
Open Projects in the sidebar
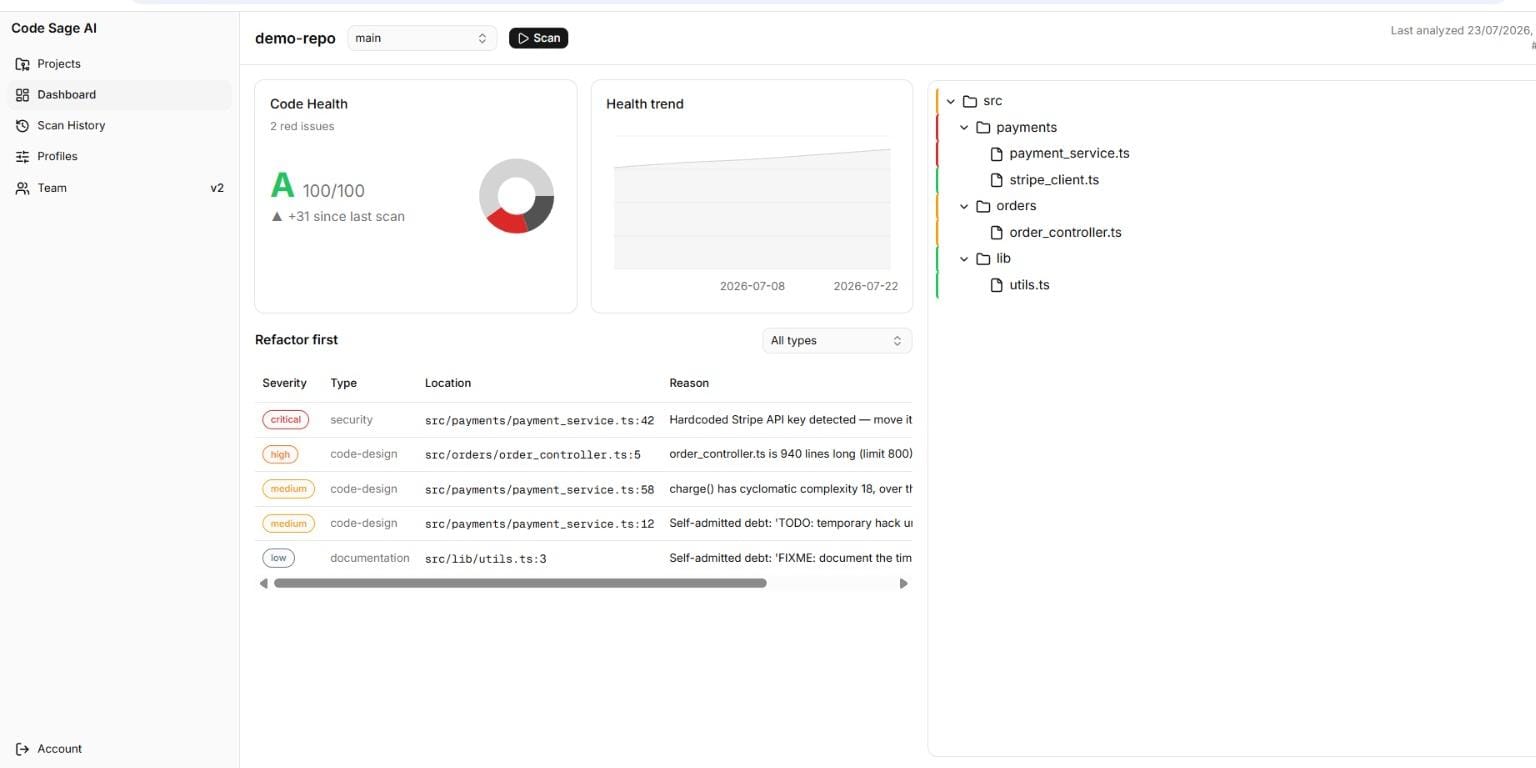coord(120,64)
